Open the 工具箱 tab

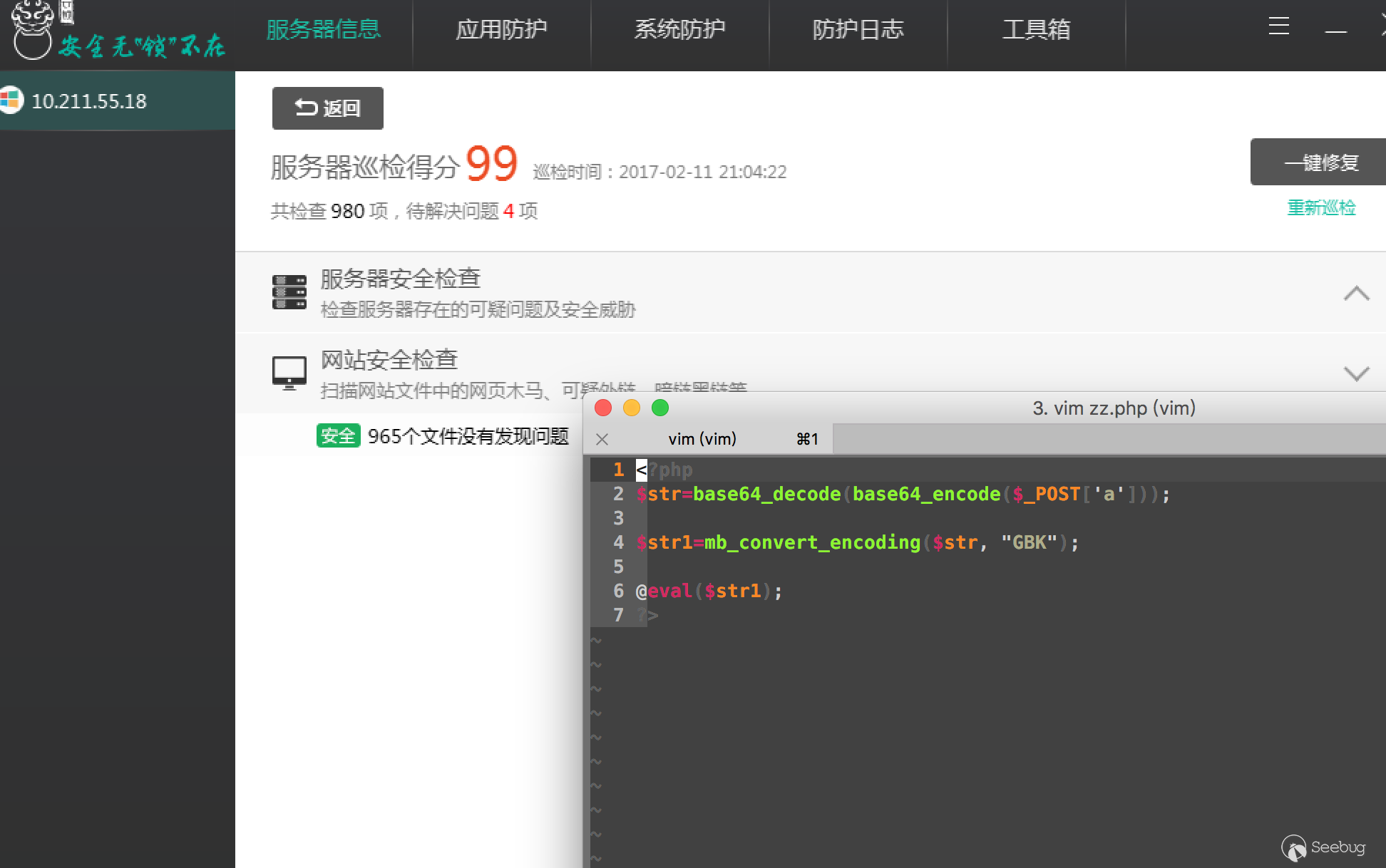1036,29
